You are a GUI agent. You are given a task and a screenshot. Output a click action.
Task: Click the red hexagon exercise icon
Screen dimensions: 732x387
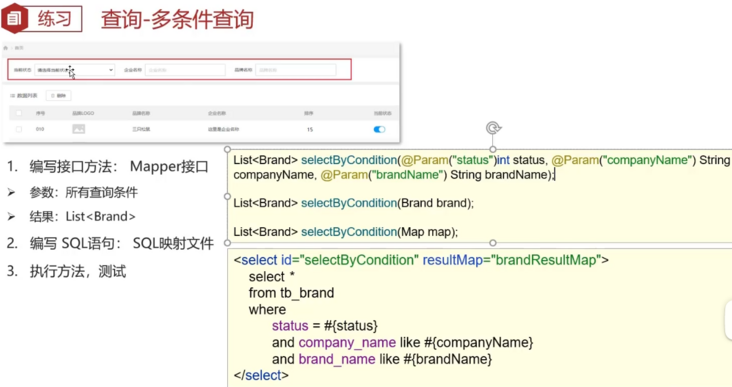pyautogui.click(x=14, y=18)
